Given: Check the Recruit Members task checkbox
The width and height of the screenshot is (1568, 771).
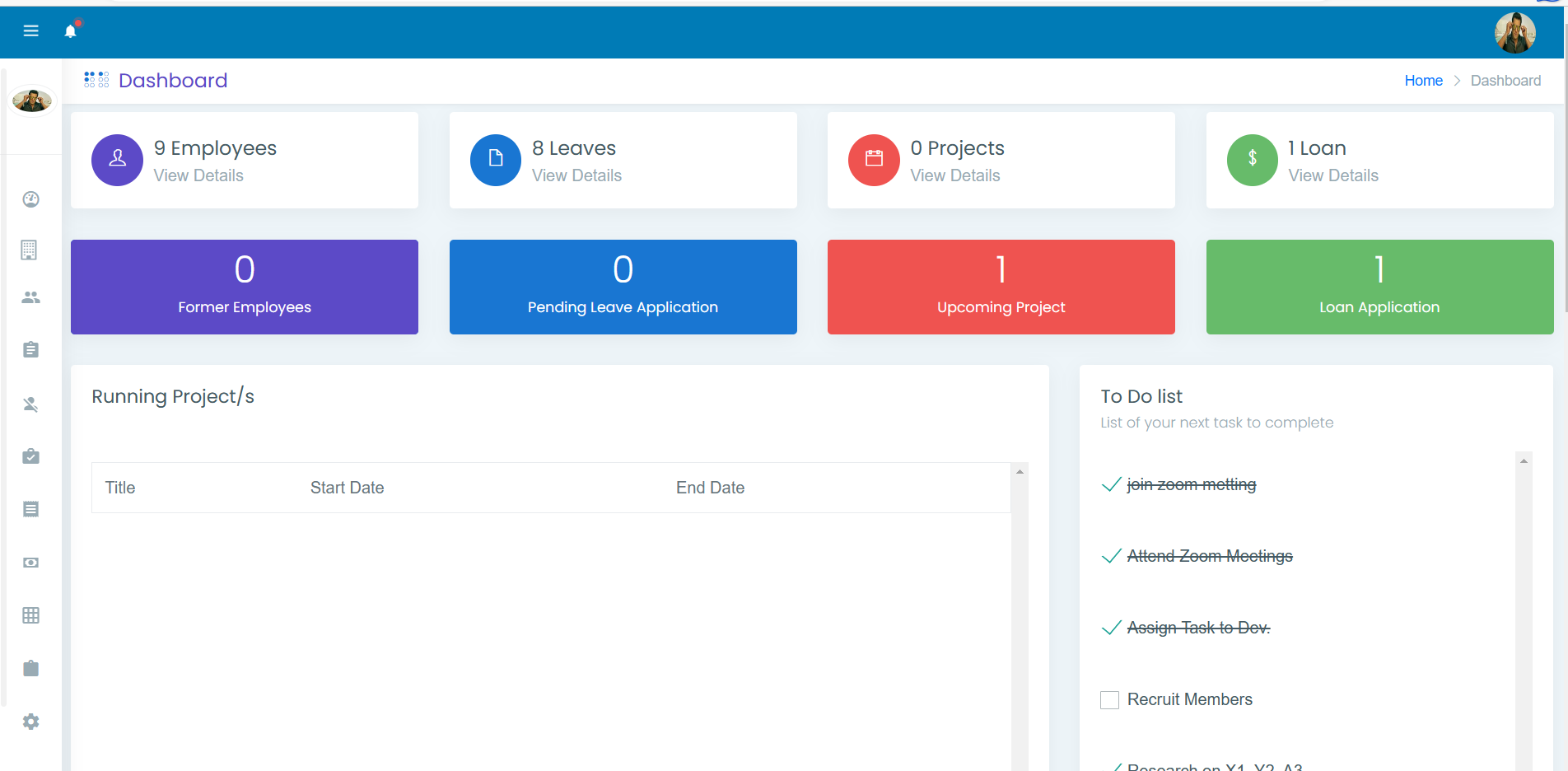Looking at the screenshot, I should (1110, 700).
